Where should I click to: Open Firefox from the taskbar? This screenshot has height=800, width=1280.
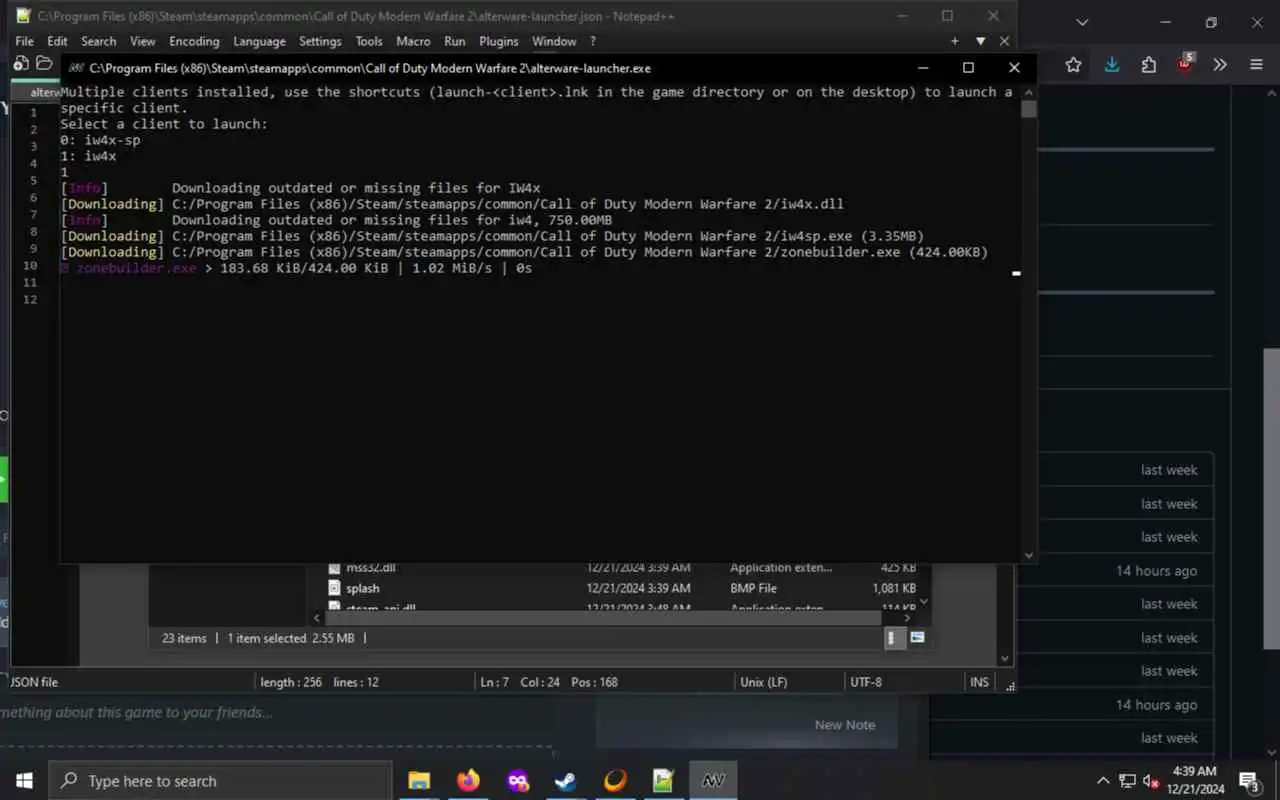pos(468,781)
